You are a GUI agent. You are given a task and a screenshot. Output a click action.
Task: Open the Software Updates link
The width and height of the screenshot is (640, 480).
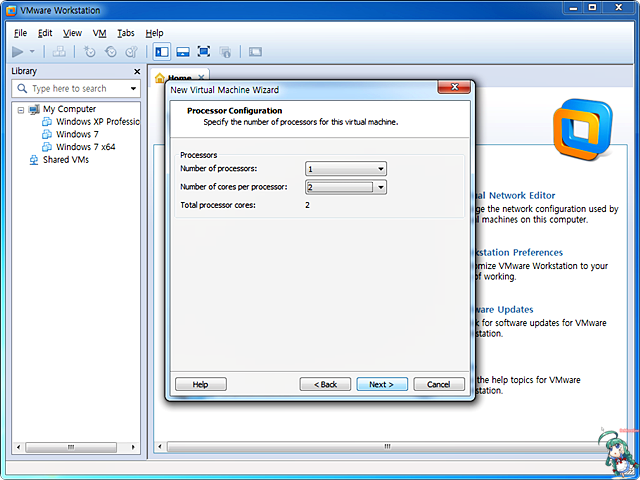point(504,309)
